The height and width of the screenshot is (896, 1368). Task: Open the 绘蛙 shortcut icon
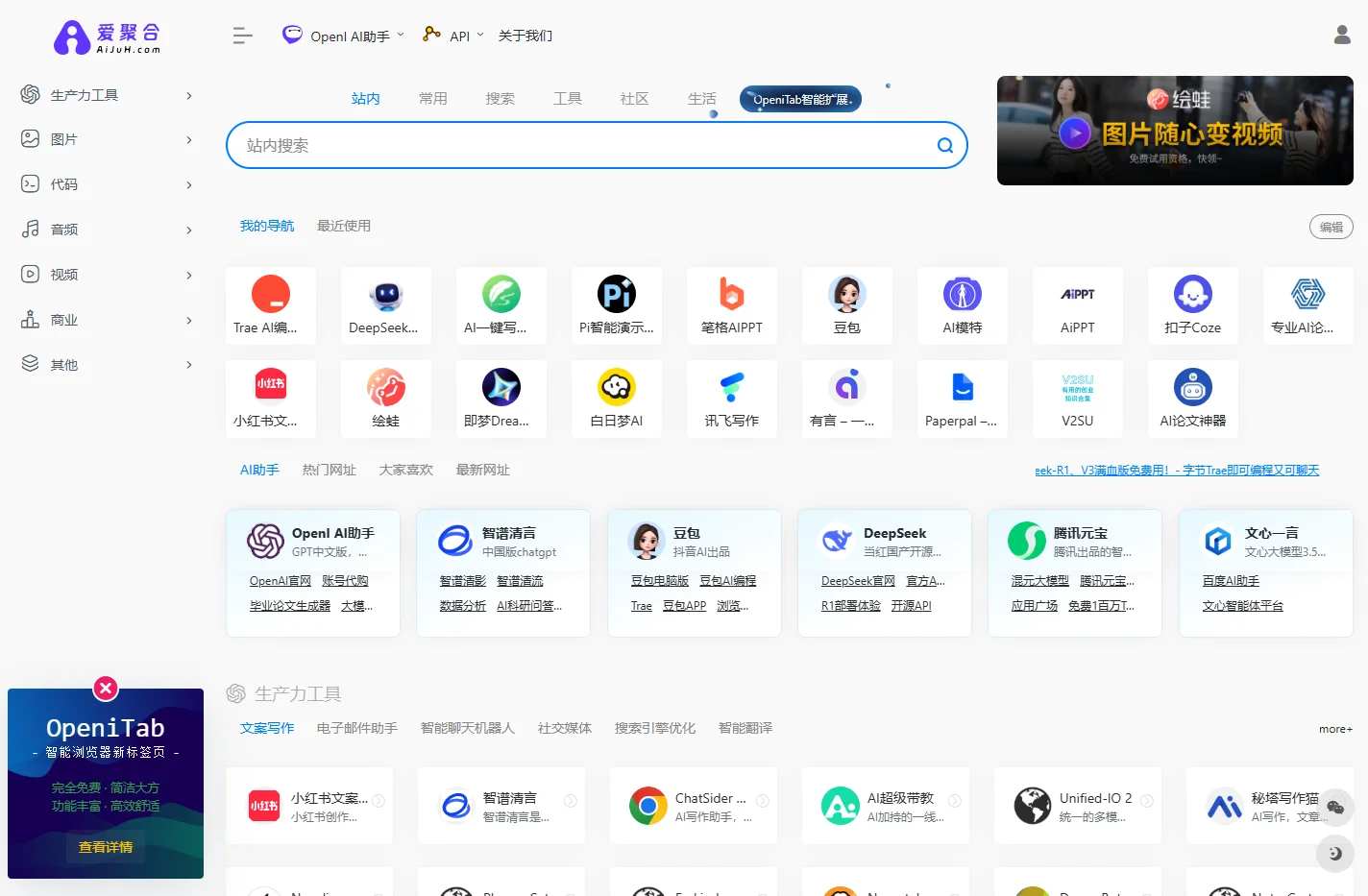(386, 388)
